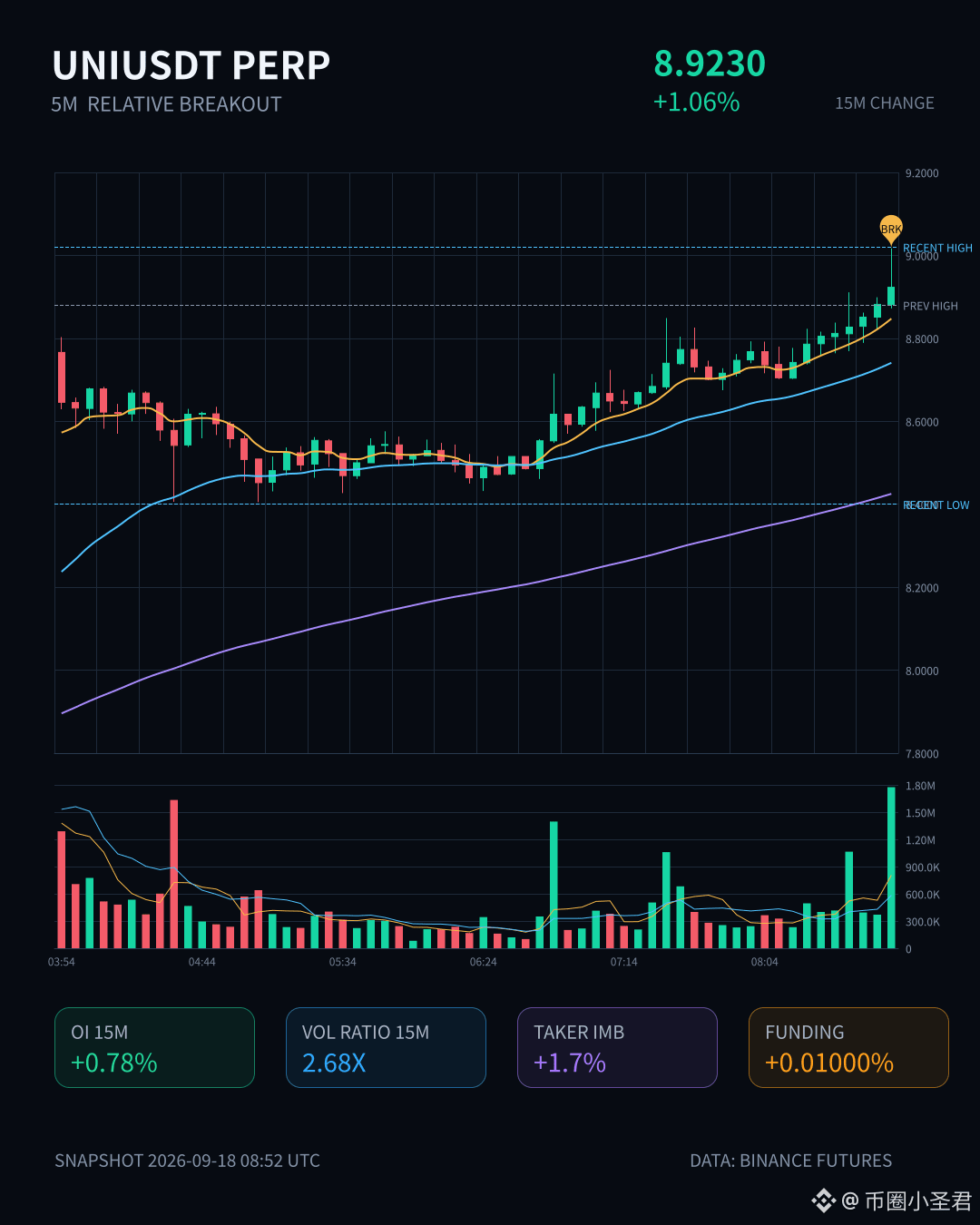Click the +1.06% change value

pos(697,102)
